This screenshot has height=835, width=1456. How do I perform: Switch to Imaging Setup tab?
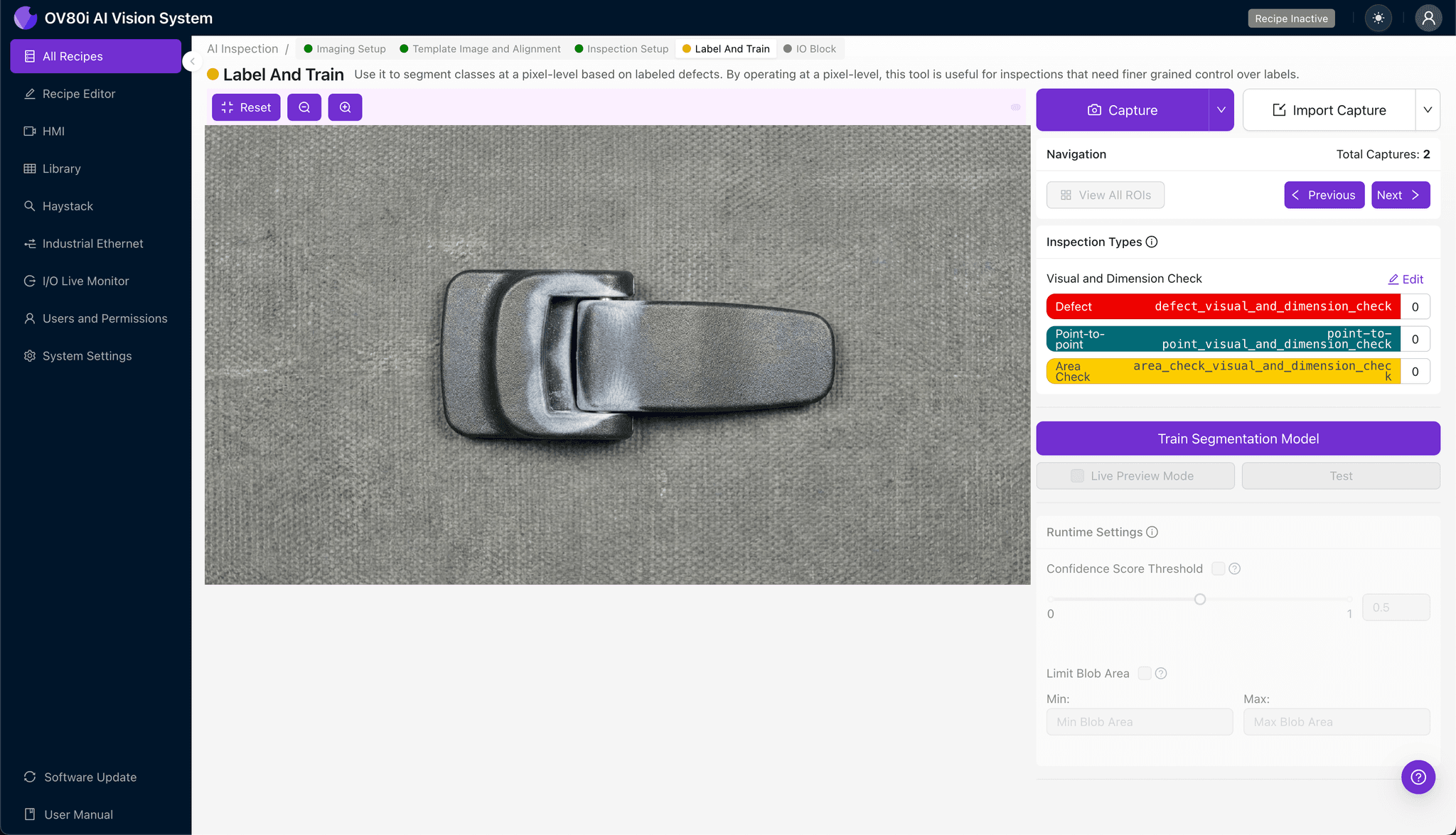345,48
